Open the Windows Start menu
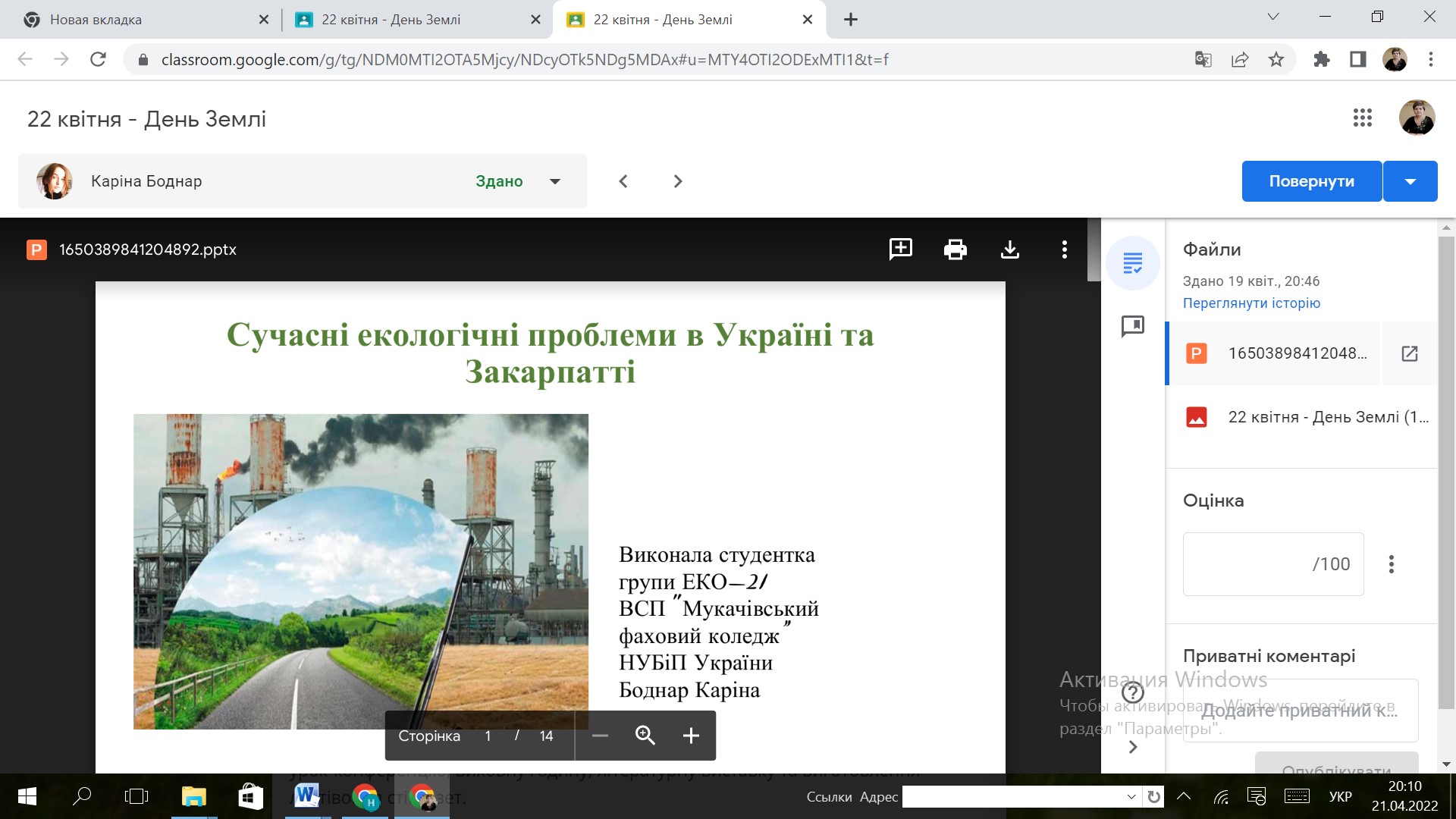This screenshot has width=1456, height=819. [x=27, y=796]
